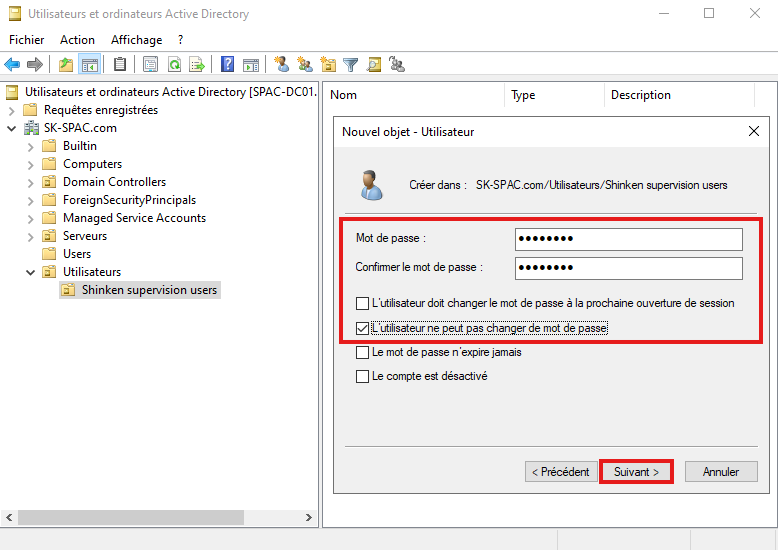Check 'Le mot de passe n'expire jamais'
This screenshot has height=550, width=778.
coord(363,352)
